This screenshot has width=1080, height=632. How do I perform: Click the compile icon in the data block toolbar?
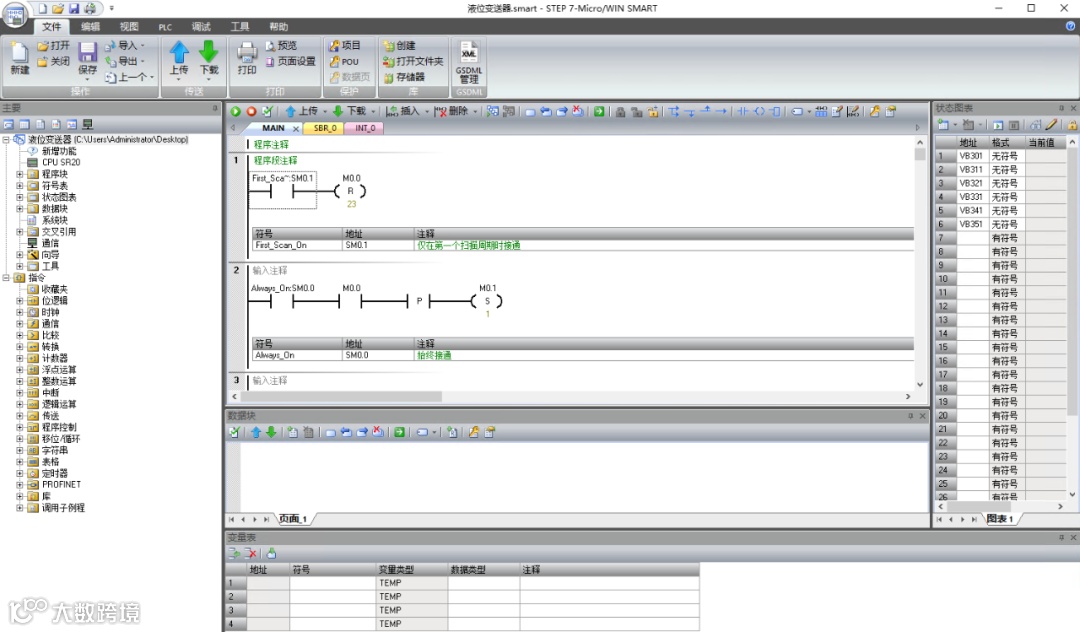[x=236, y=432]
